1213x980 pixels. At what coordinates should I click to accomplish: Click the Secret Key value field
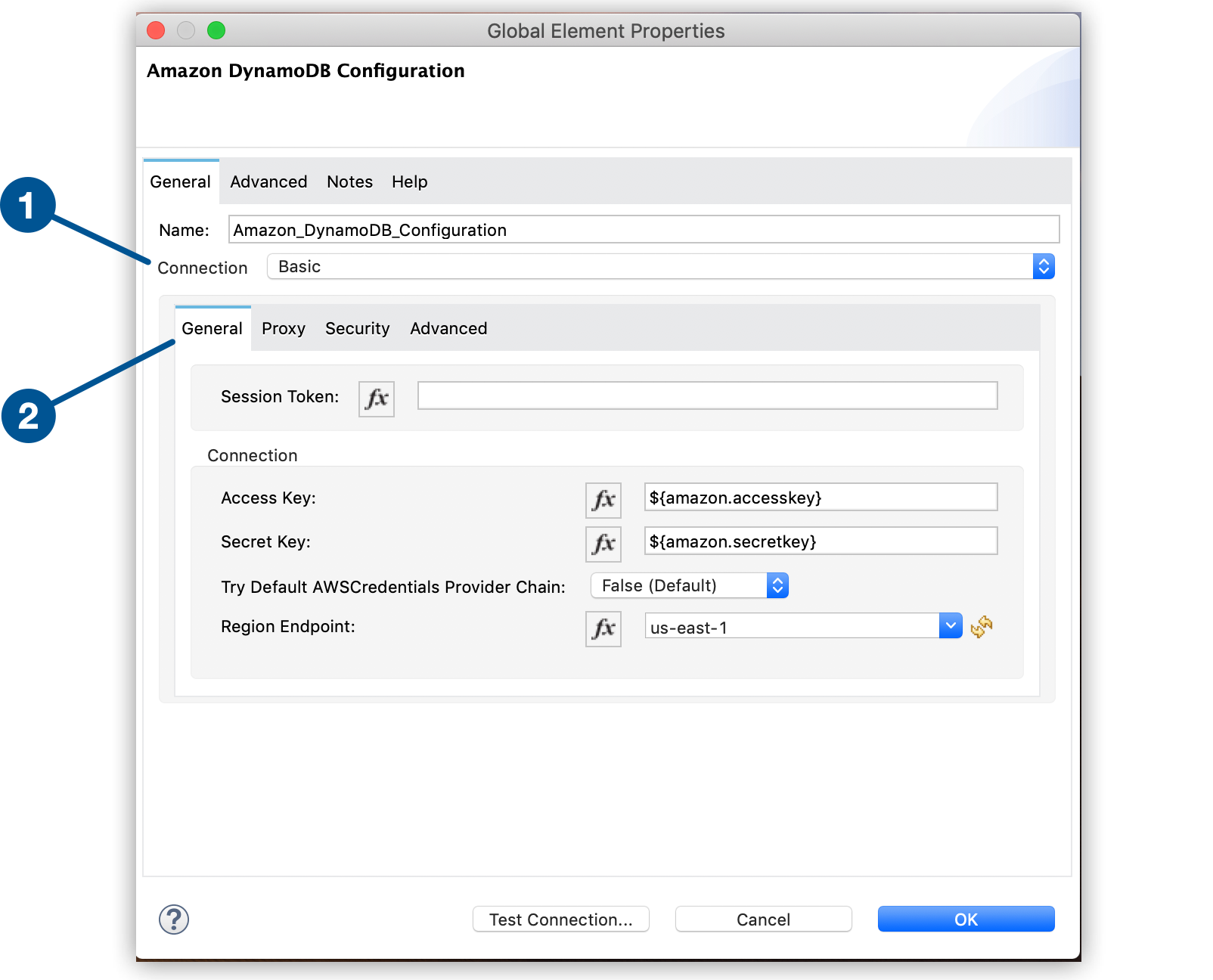[820, 541]
